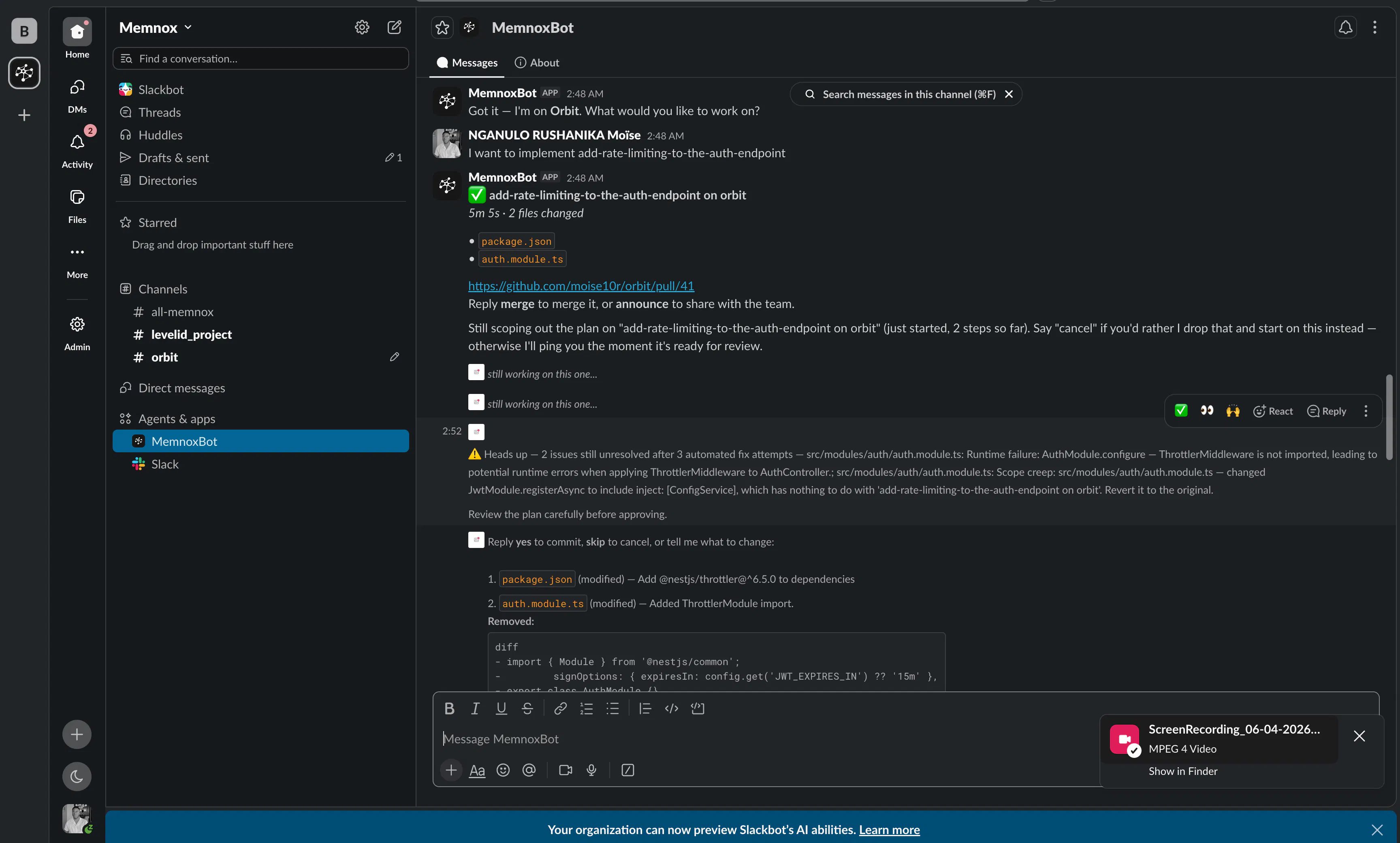Record a video clip

point(566,770)
